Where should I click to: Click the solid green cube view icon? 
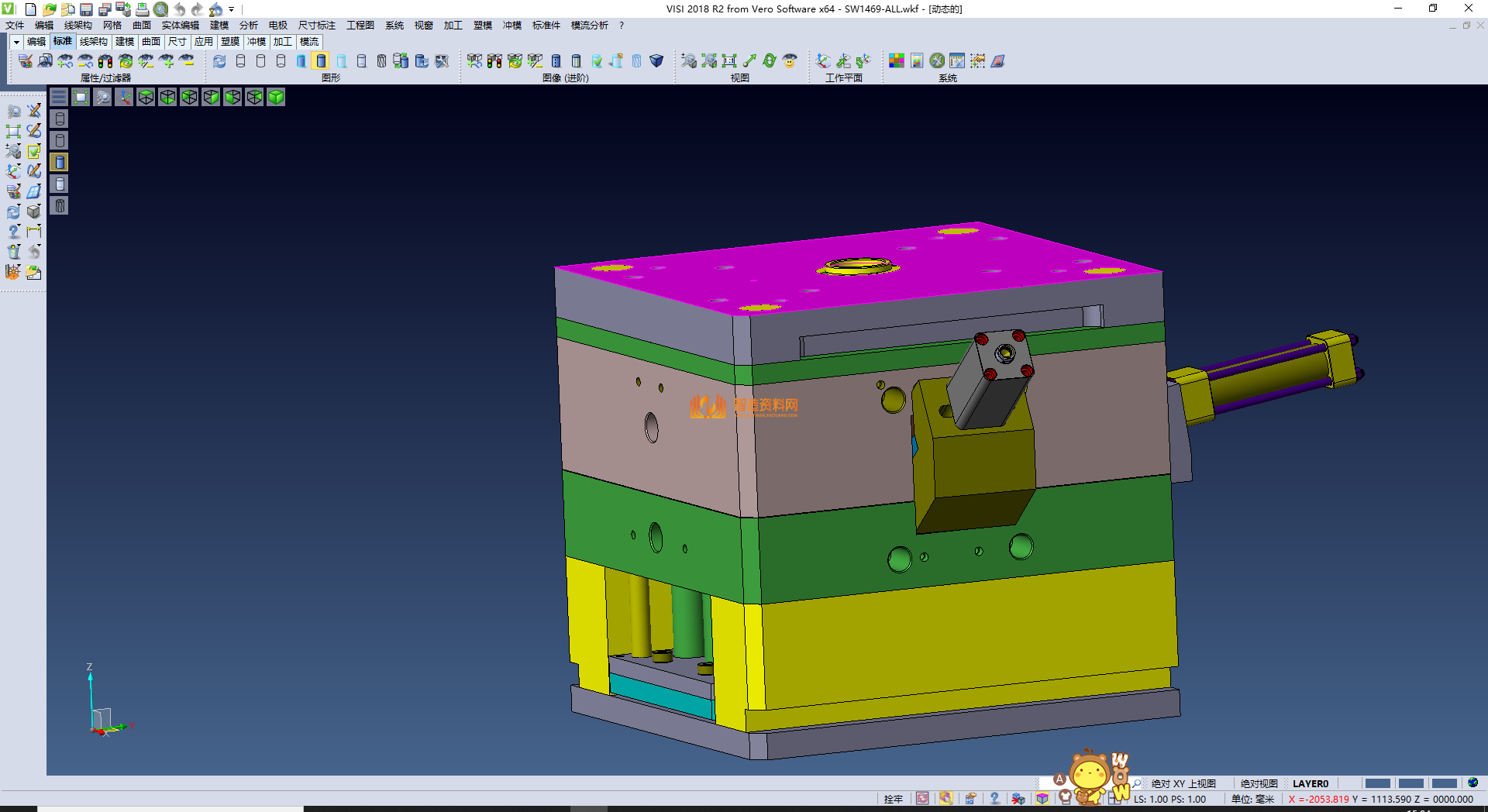click(276, 97)
